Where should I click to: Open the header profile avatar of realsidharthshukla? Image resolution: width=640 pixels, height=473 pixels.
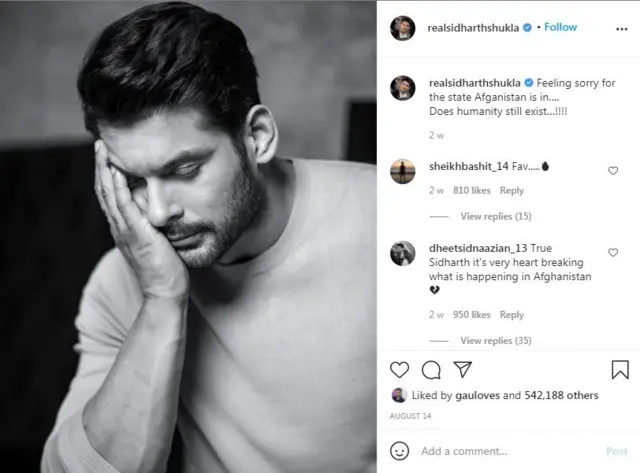(x=402, y=28)
